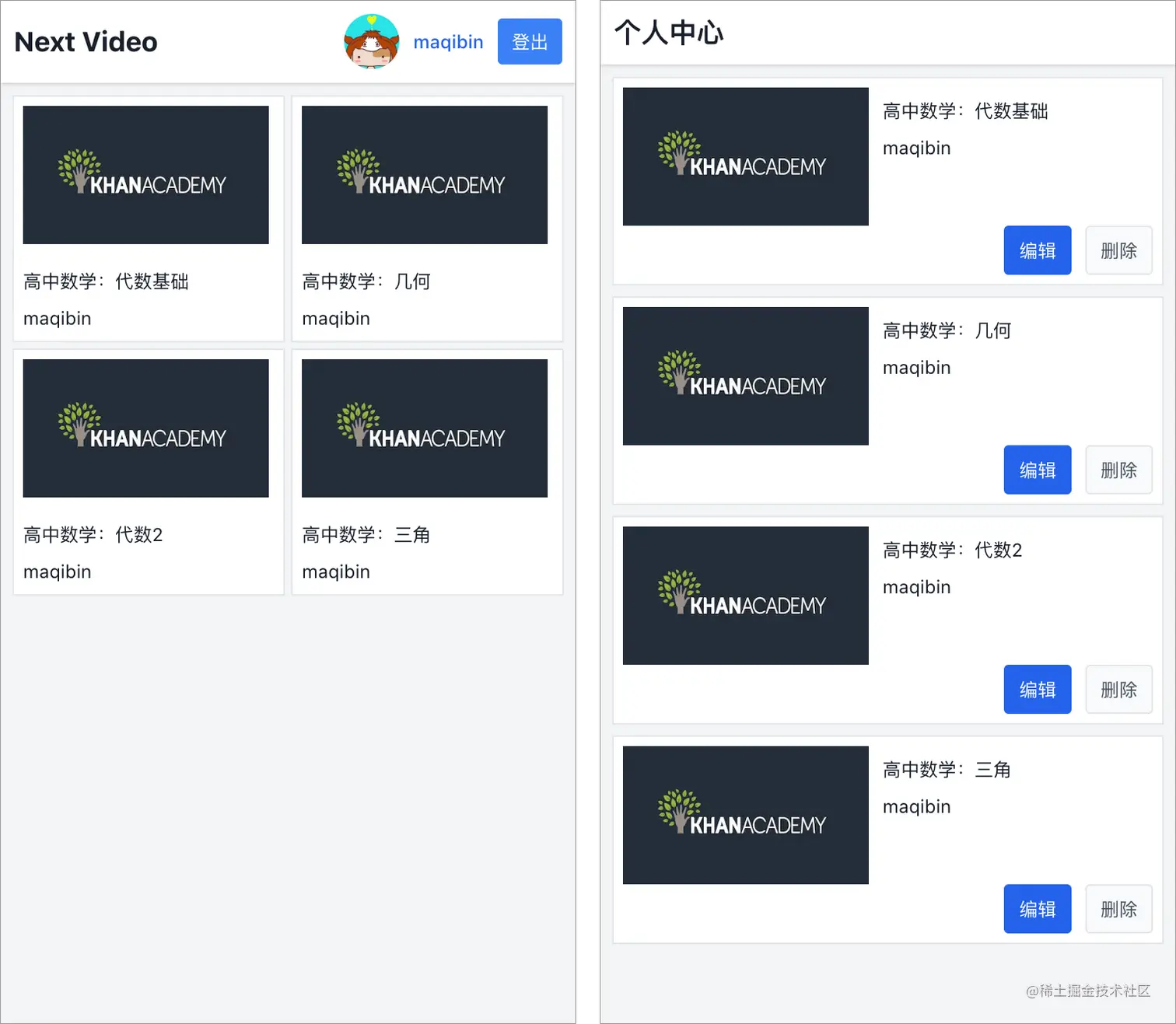Open the Khan Academy thumbnail for 代数2

pyautogui.click(x=145, y=427)
